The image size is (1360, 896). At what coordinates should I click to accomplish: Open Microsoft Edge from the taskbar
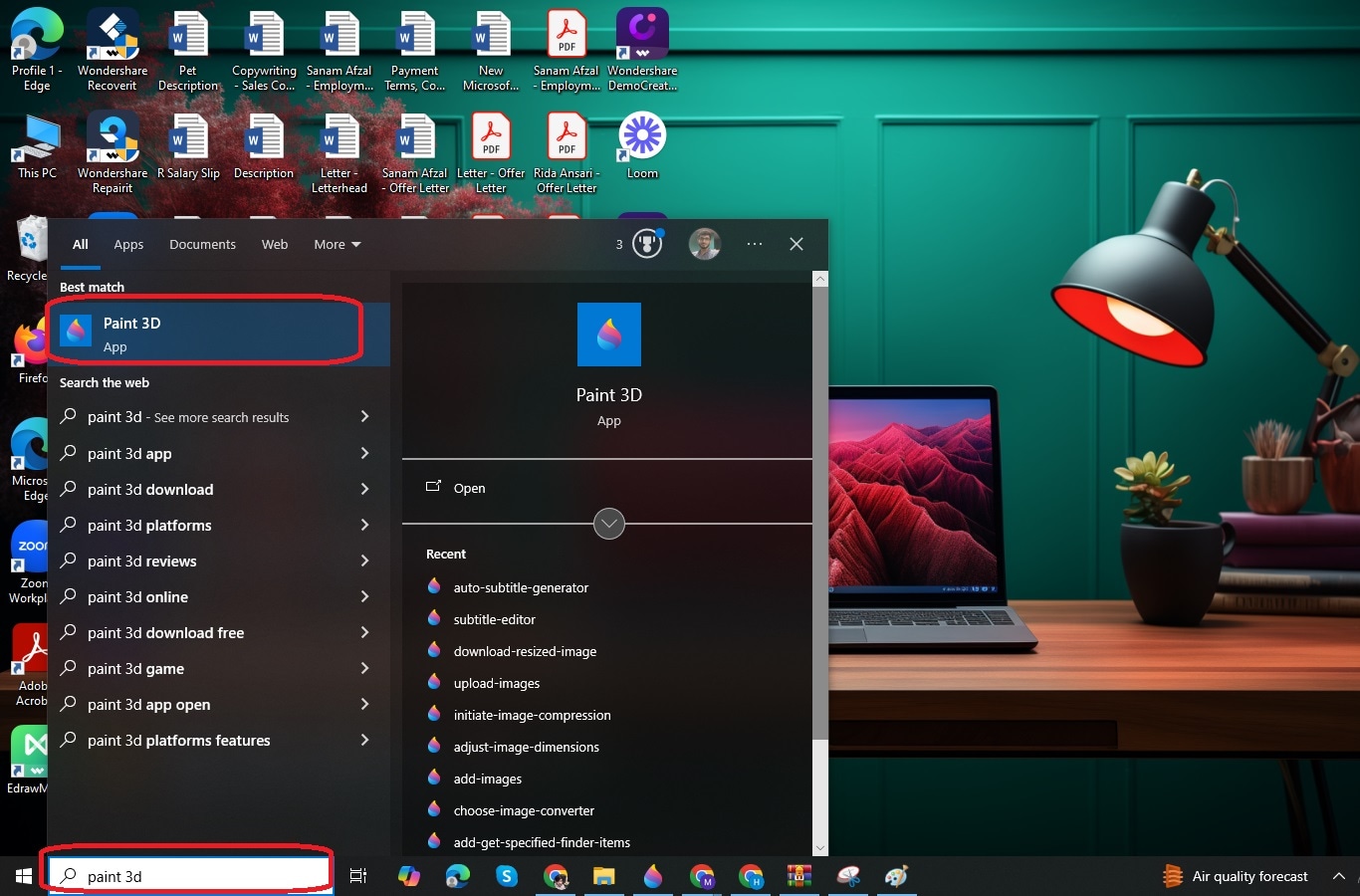coord(458,876)
